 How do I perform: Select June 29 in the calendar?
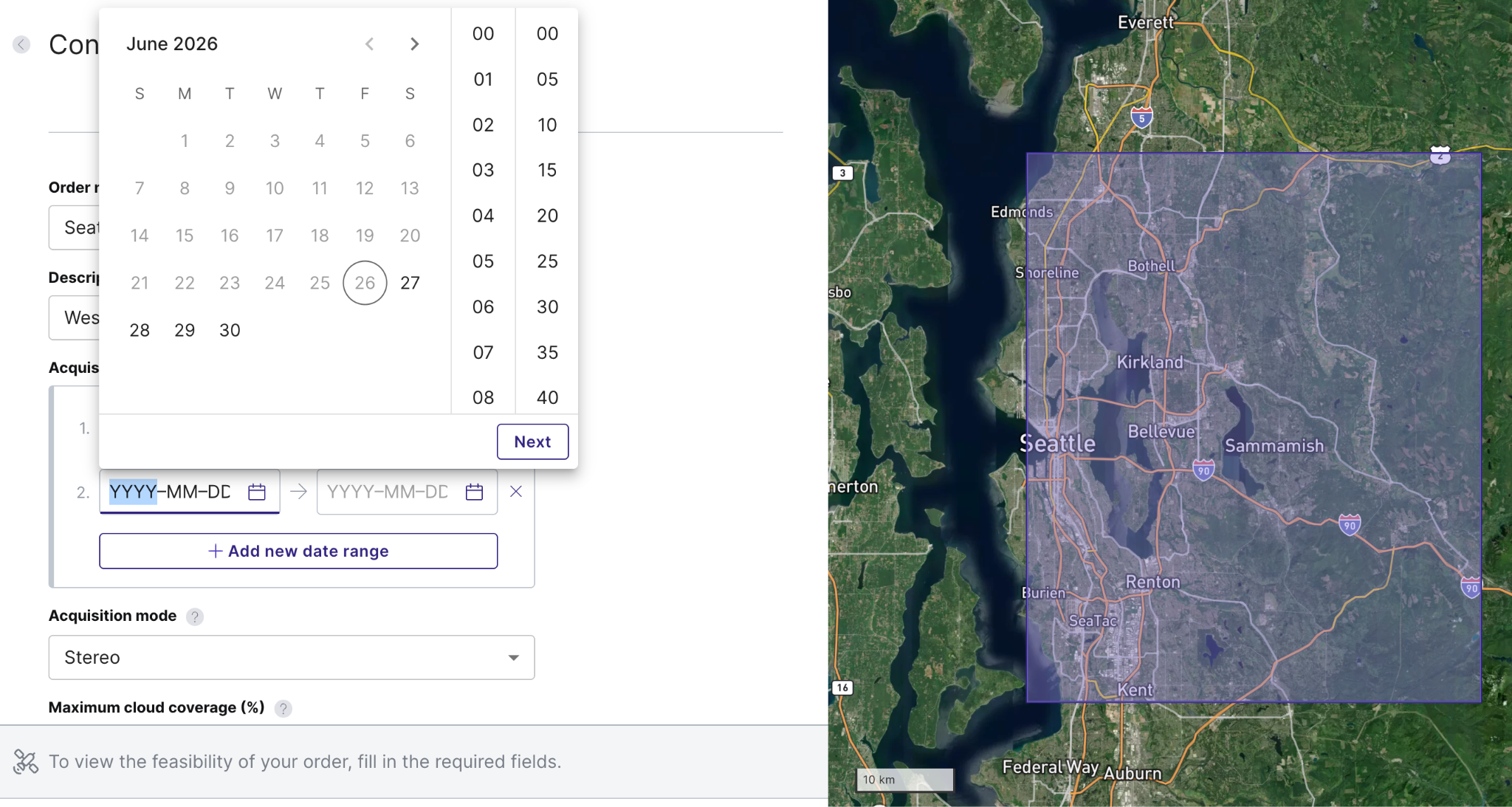tap(185, 330)
